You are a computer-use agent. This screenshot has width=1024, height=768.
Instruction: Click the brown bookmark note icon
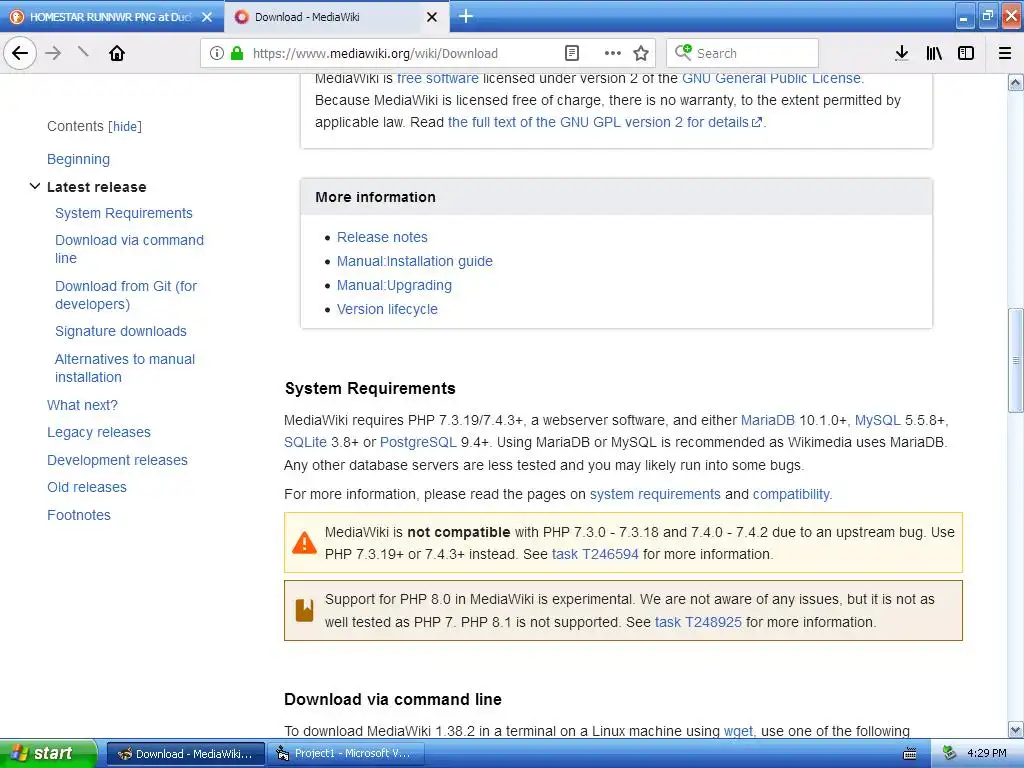pos(304,611)
